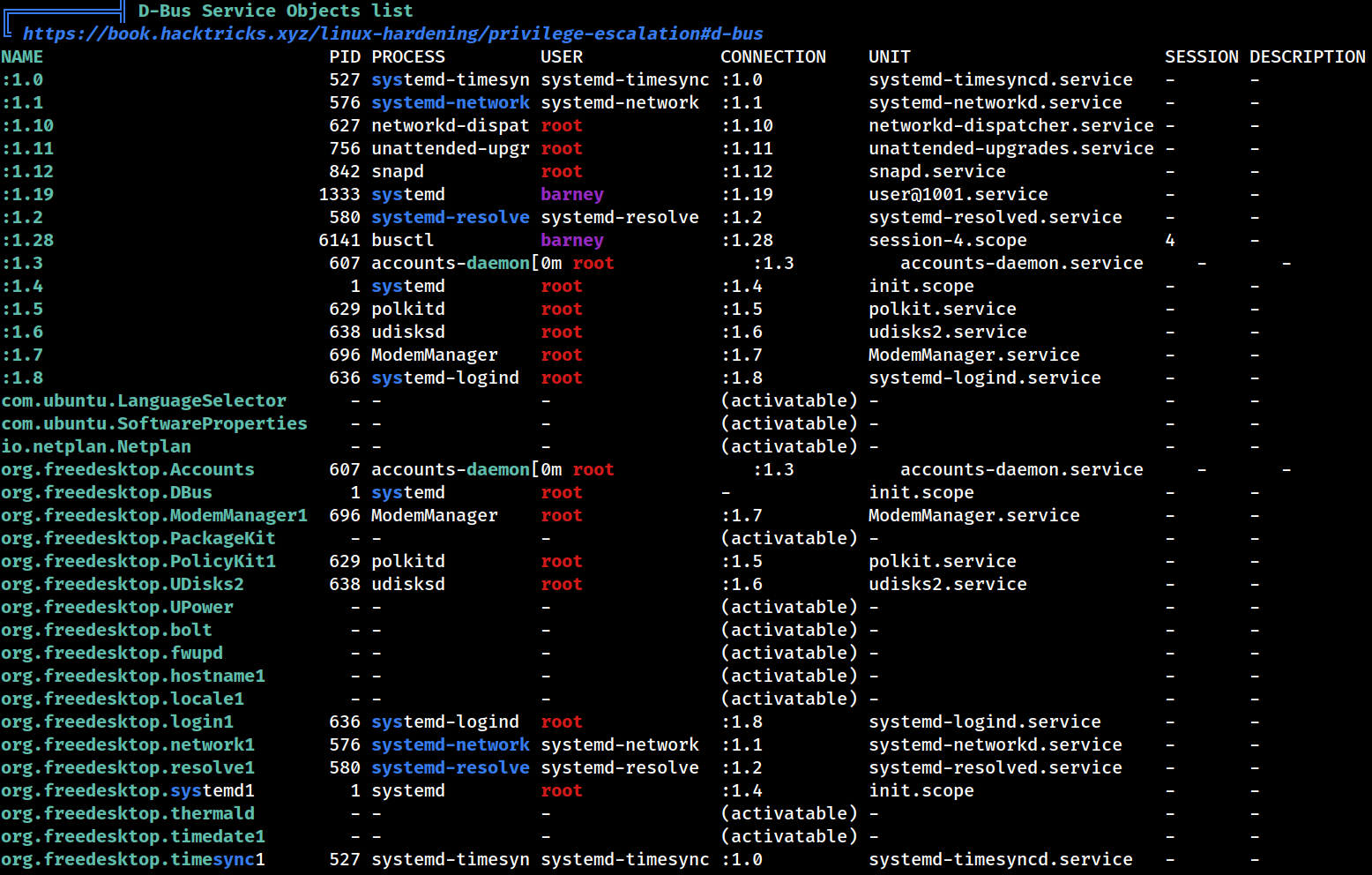Click the DESCRIPTION column header
The height and width of the screenshot is (875, 1372).
1308,56
